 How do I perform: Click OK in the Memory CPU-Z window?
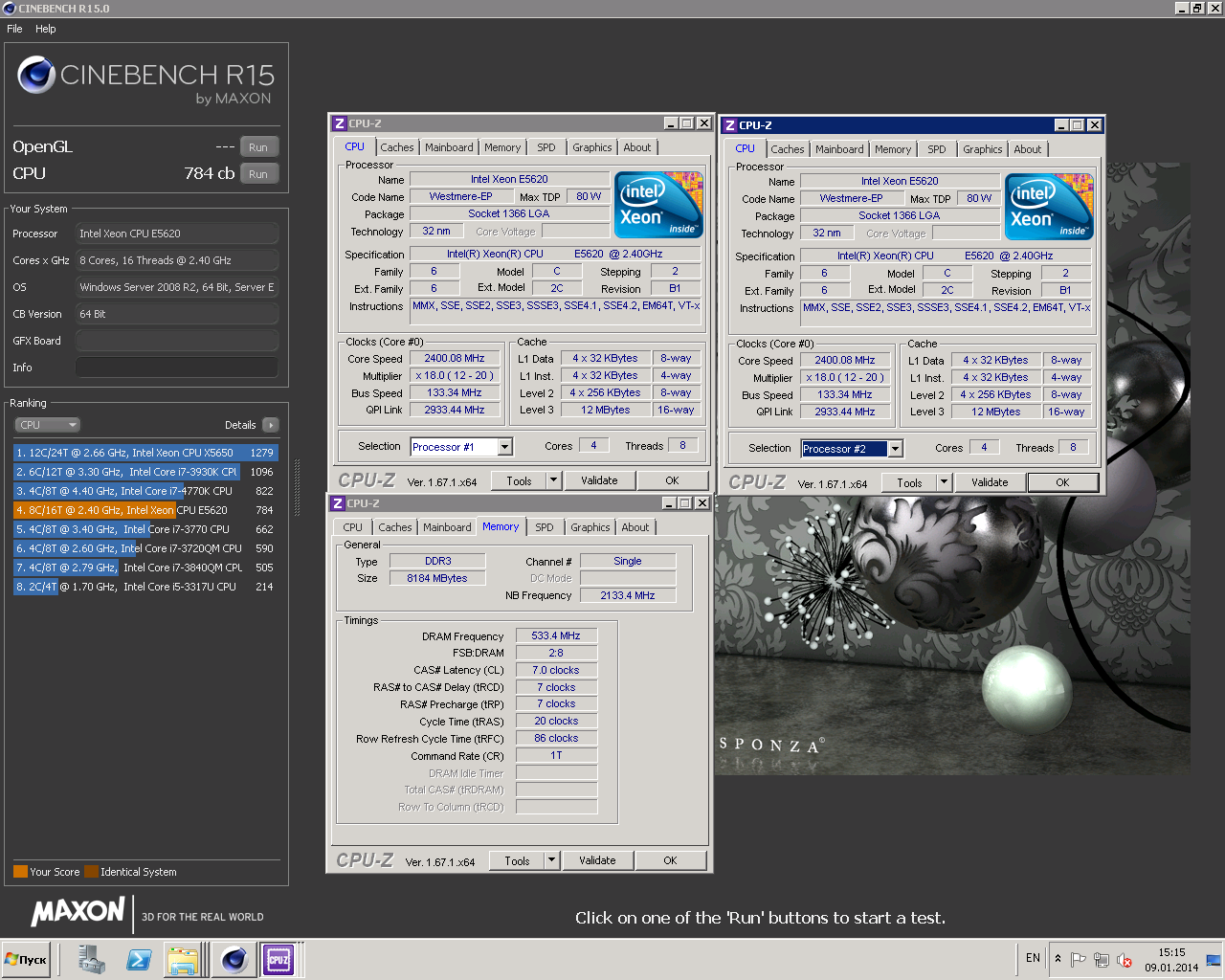[x=670, y=860]
